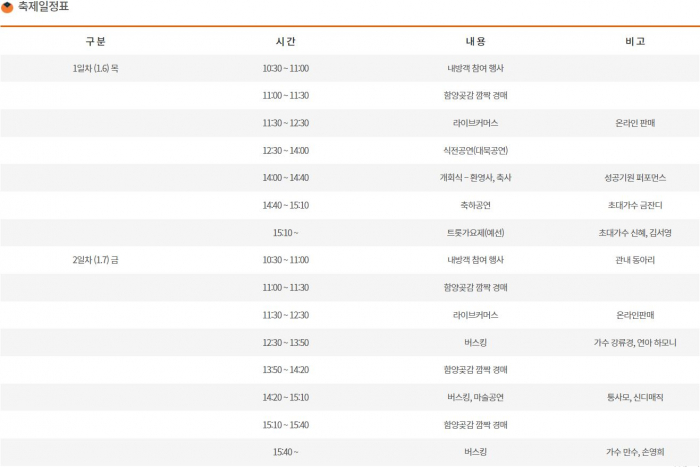Click the orange box icon beside 축제일정표

[8, 8]
